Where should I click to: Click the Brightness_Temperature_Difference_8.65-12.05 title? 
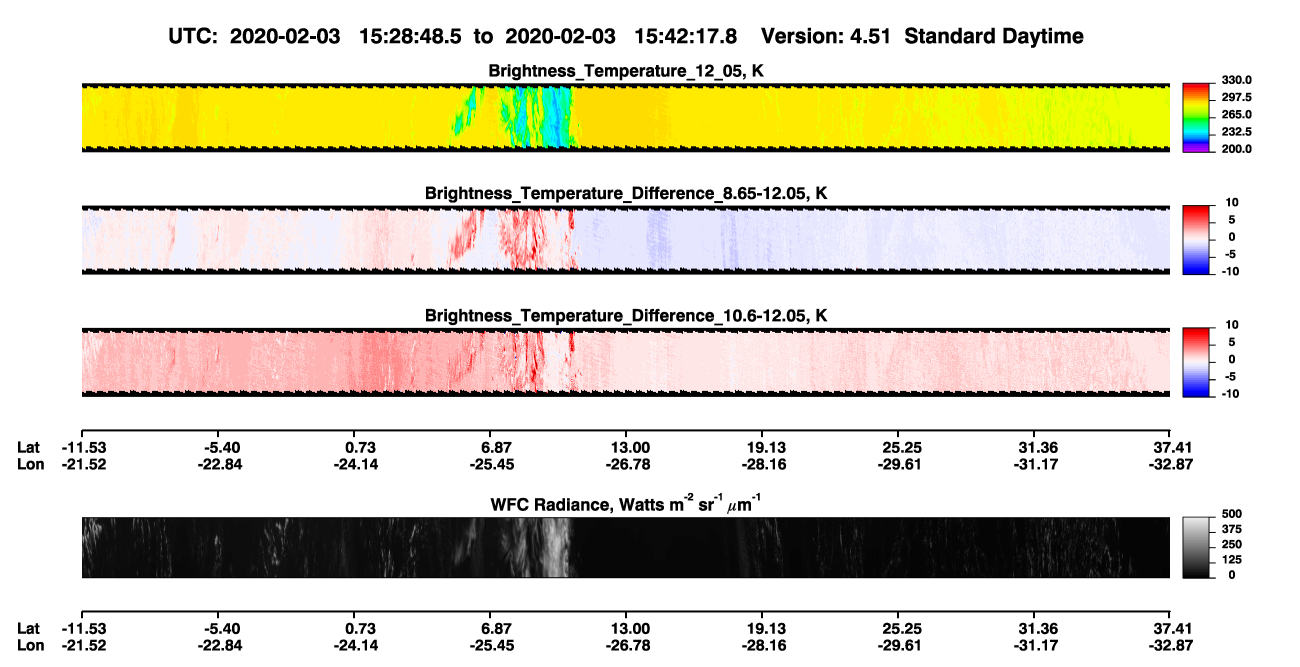pos(625,193)
